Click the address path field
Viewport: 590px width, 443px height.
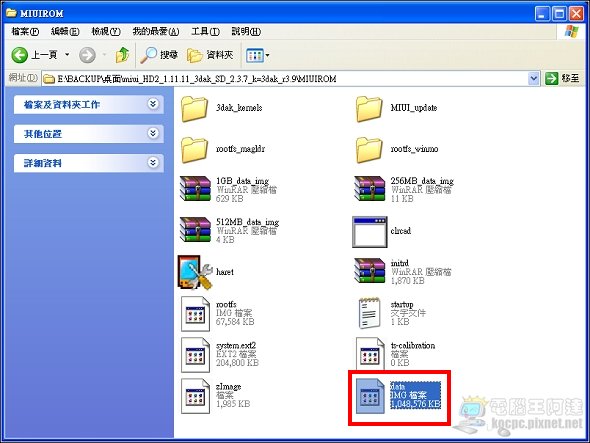(285, 78)
